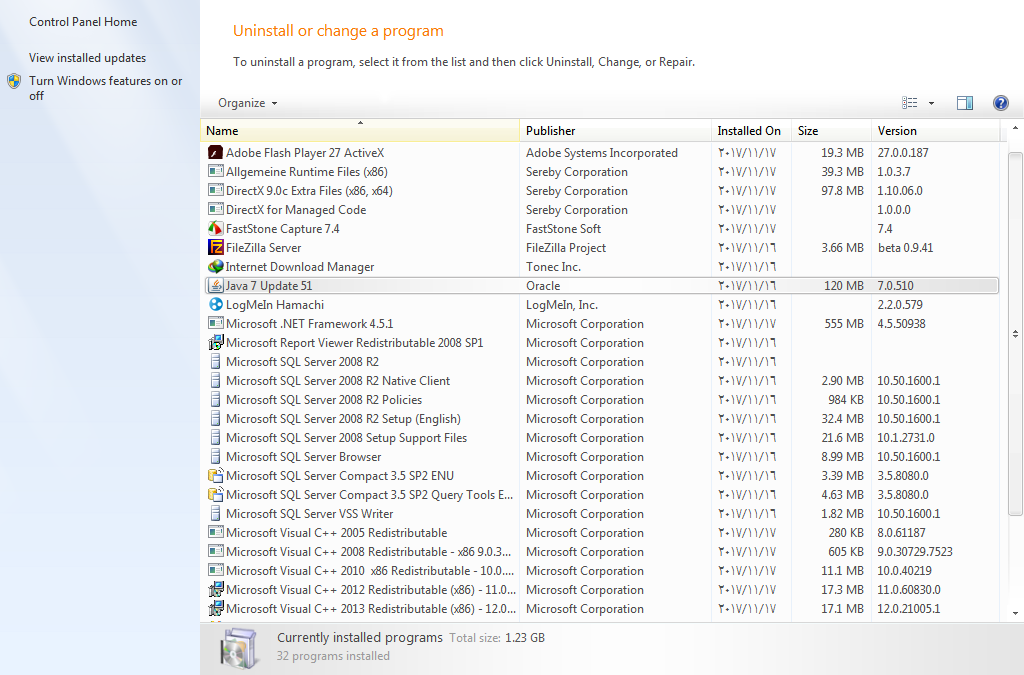This screenshot has width=1024, height=675.
Task: Click the Oracle publisher cell
Action: click(543, 285)
